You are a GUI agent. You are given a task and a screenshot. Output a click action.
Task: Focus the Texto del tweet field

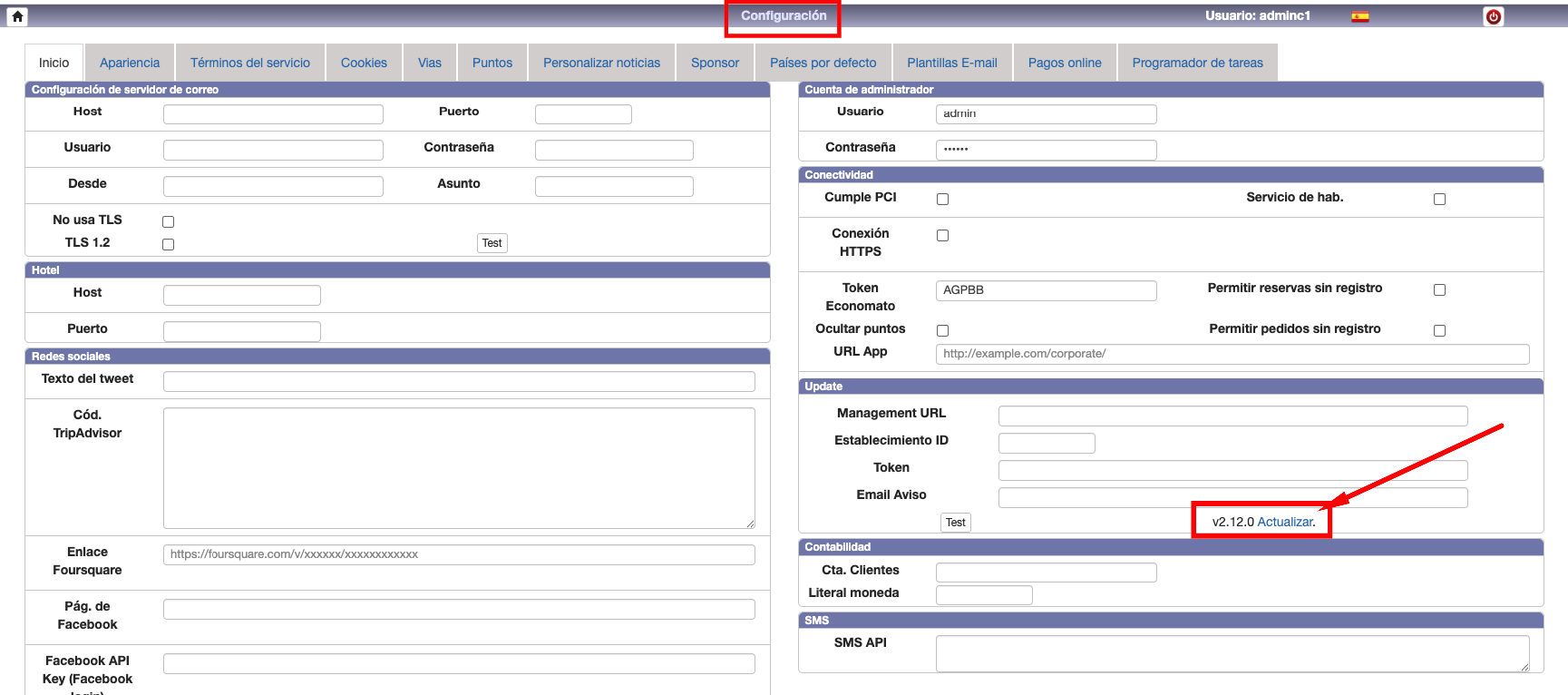[x=458, y=381]
